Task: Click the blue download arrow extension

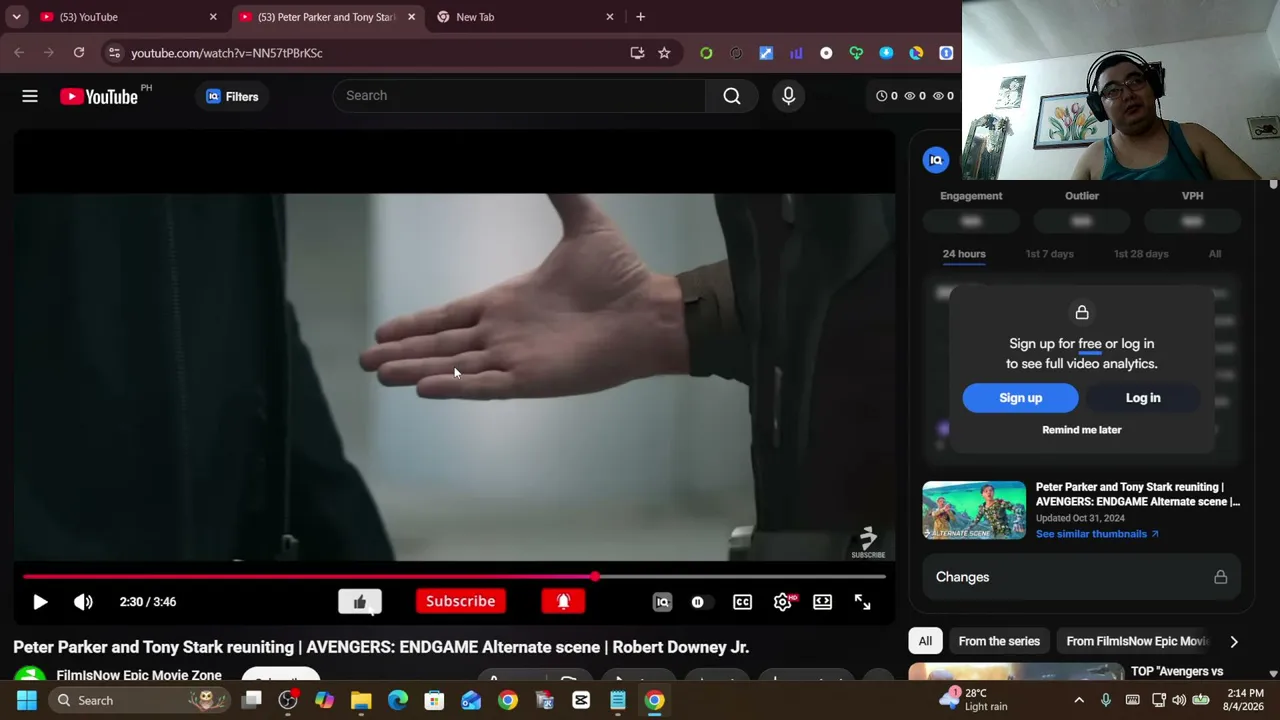Action: (x=886, y=53)
